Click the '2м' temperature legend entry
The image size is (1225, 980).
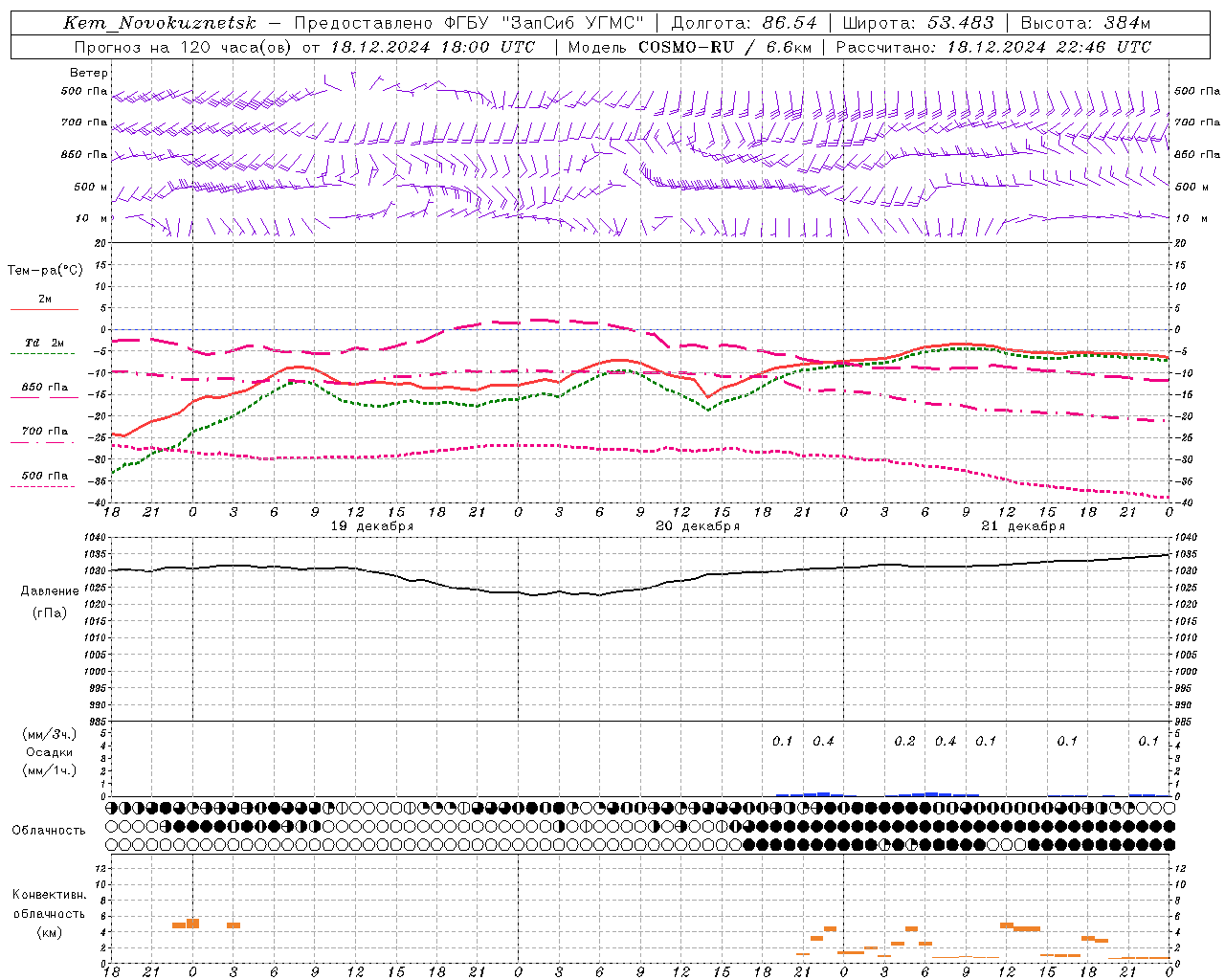[45, 300]
